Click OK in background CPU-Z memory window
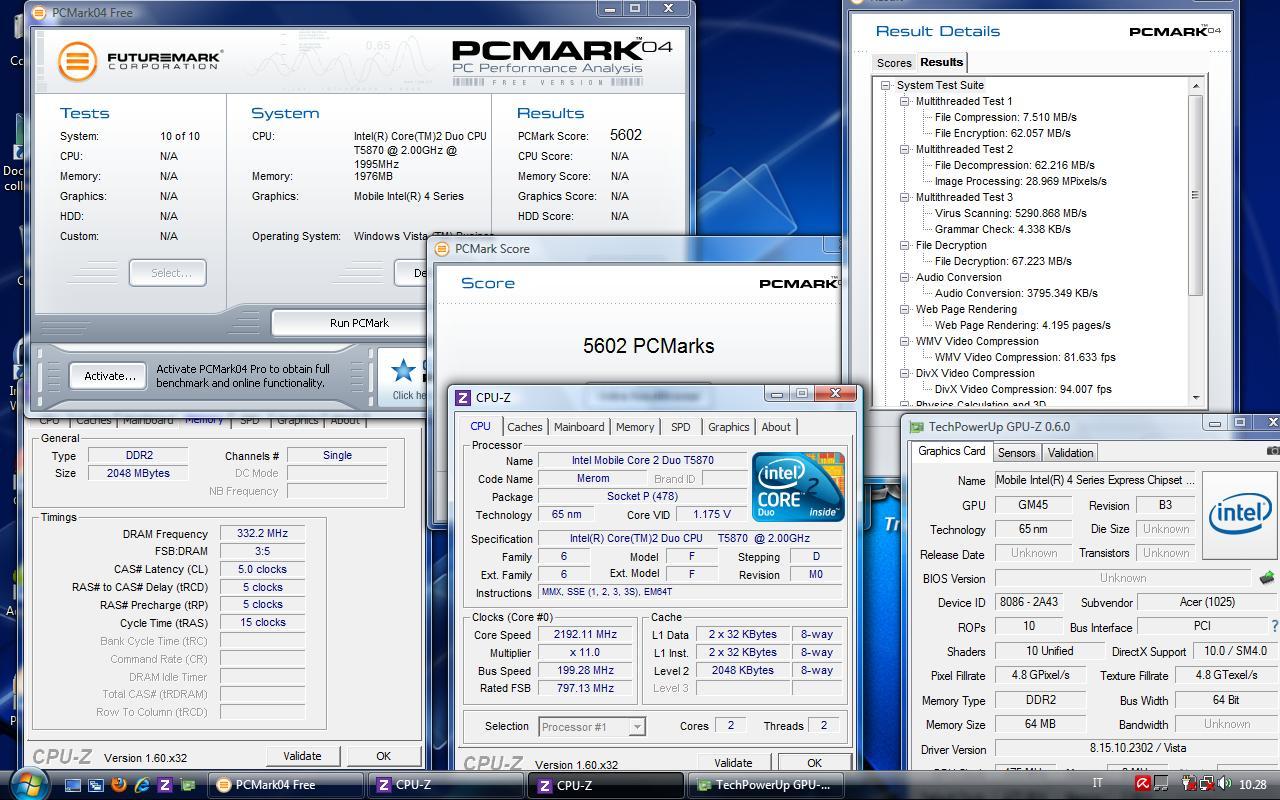This screenshot has height=800, width=1280. coord(383,756)
